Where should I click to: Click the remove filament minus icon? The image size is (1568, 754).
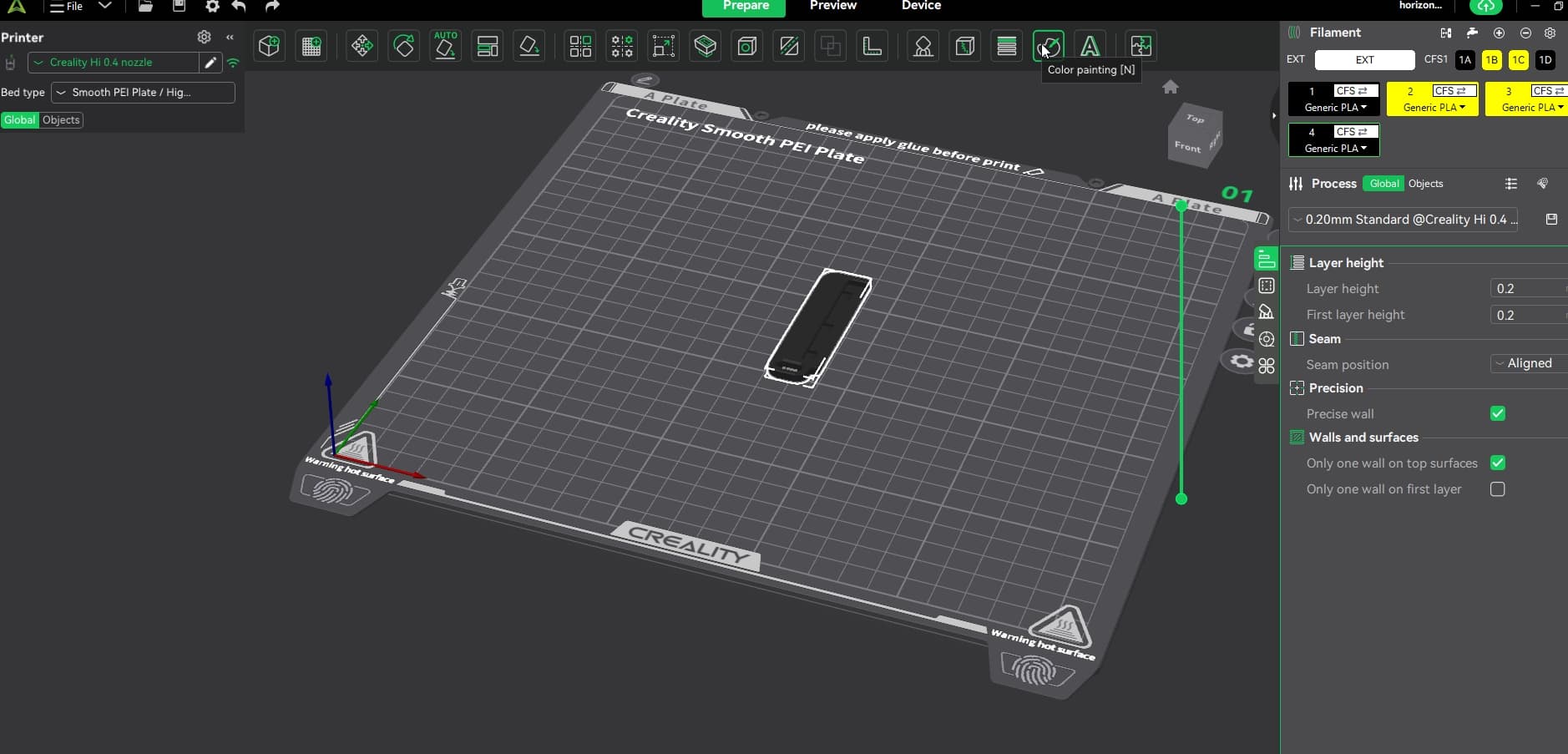(x=1525, y=33)
